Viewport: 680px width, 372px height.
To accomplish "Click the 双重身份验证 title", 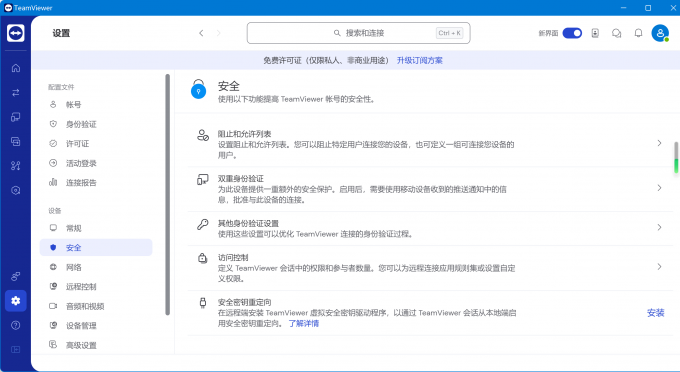I will click(x=241, y=179).
